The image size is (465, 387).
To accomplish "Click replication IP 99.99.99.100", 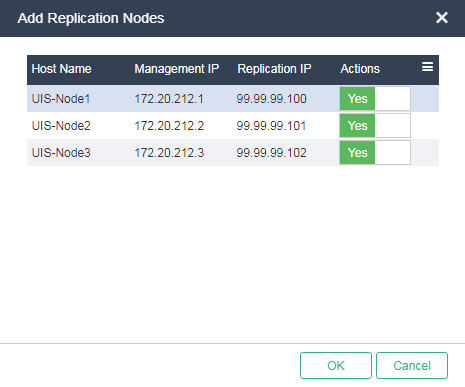I will 271,99.
